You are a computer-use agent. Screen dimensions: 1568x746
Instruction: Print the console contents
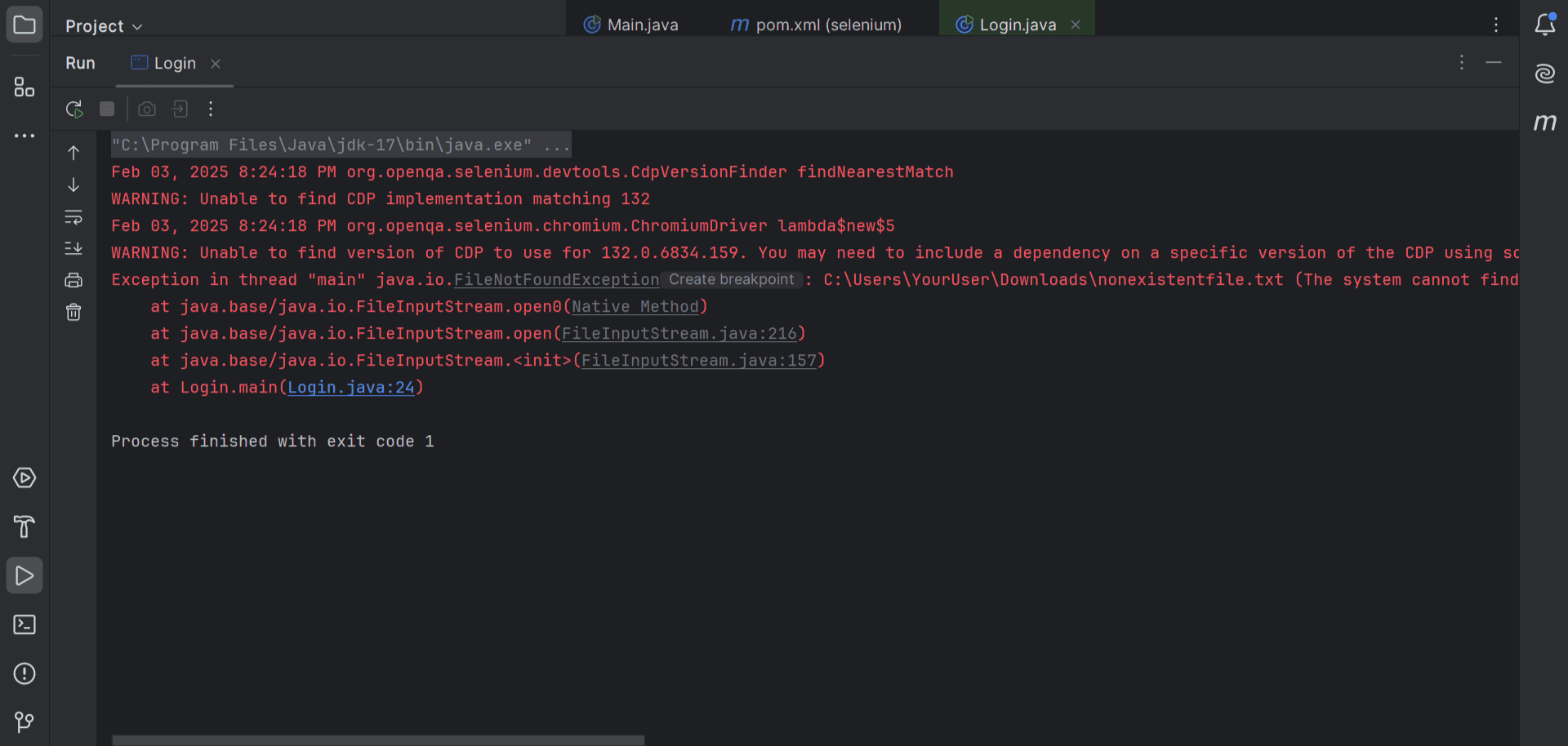(73, 279)
